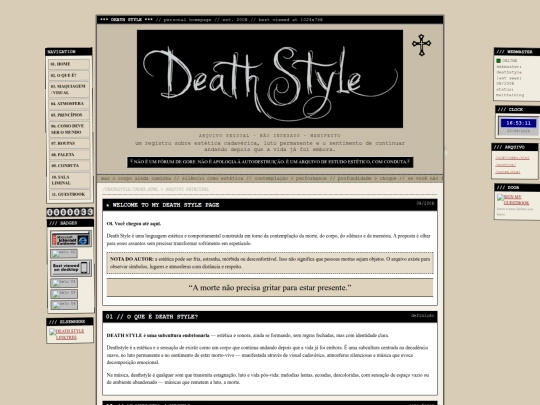Click the black disclaimer banner NÃO É UM FÓRUM DE GORE
Screen dimensions: 540x405
[x=270, y=162]
